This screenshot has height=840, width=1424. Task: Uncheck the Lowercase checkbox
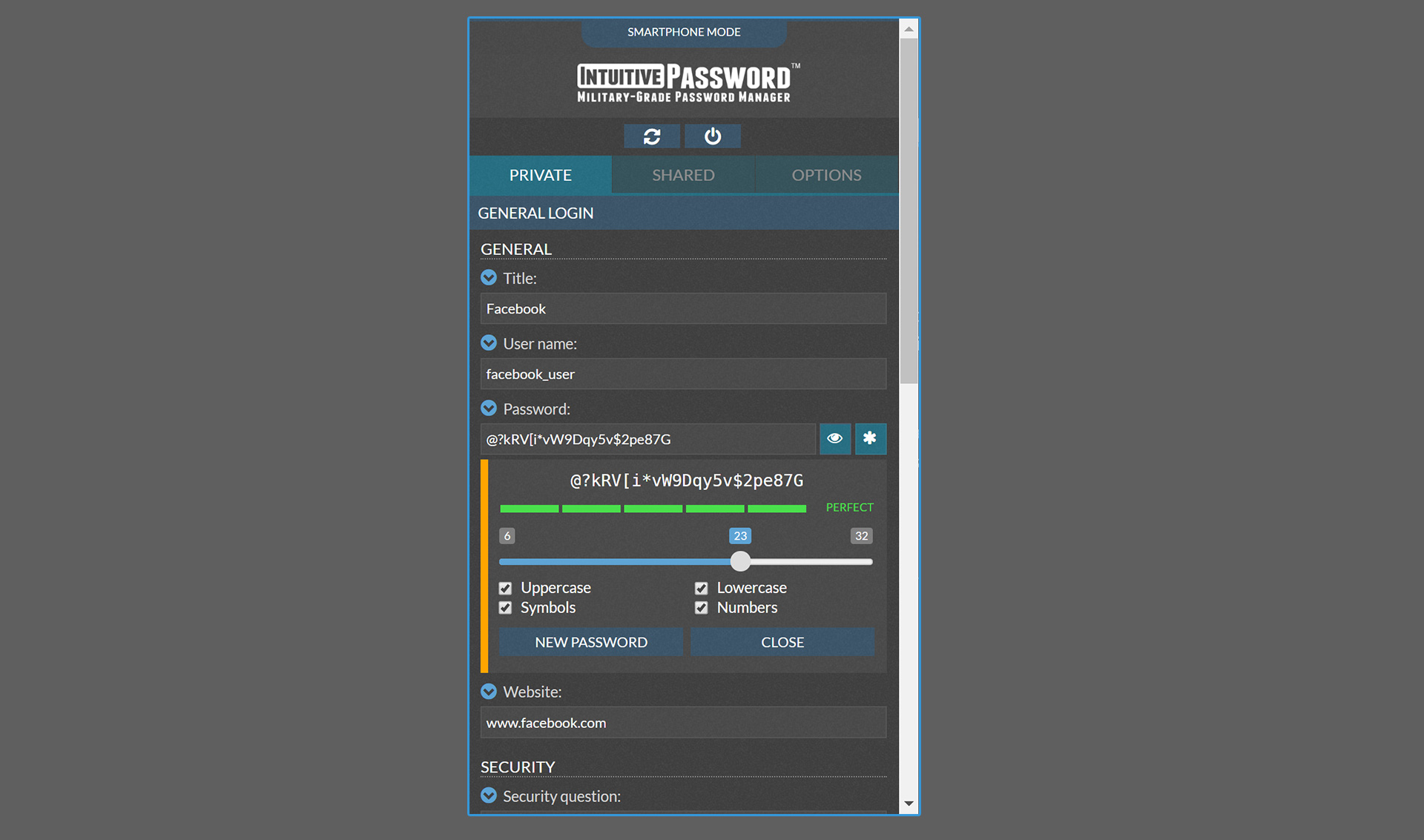tap(701, 588)
